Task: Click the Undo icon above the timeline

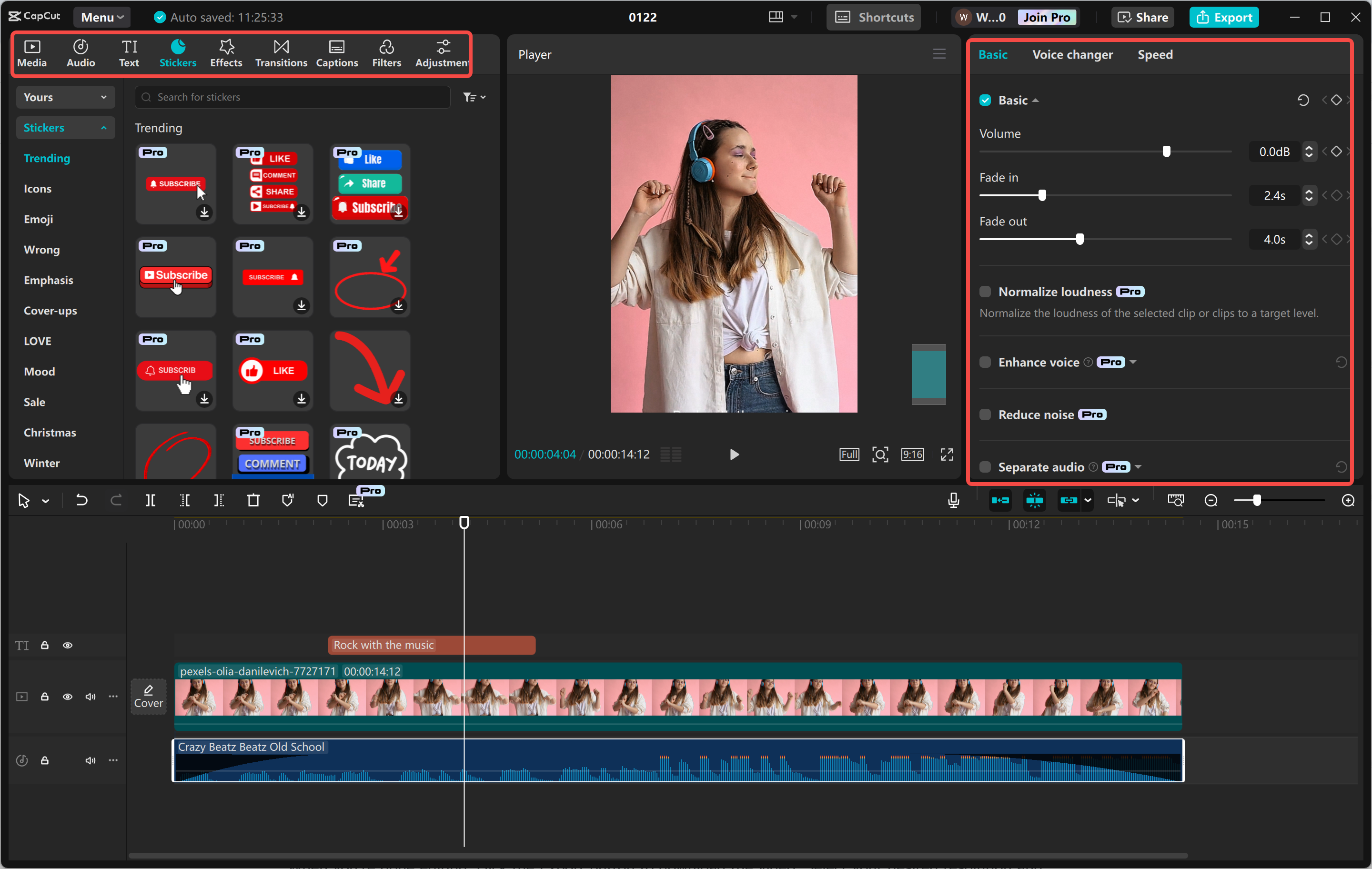Action: pos(81,500)
